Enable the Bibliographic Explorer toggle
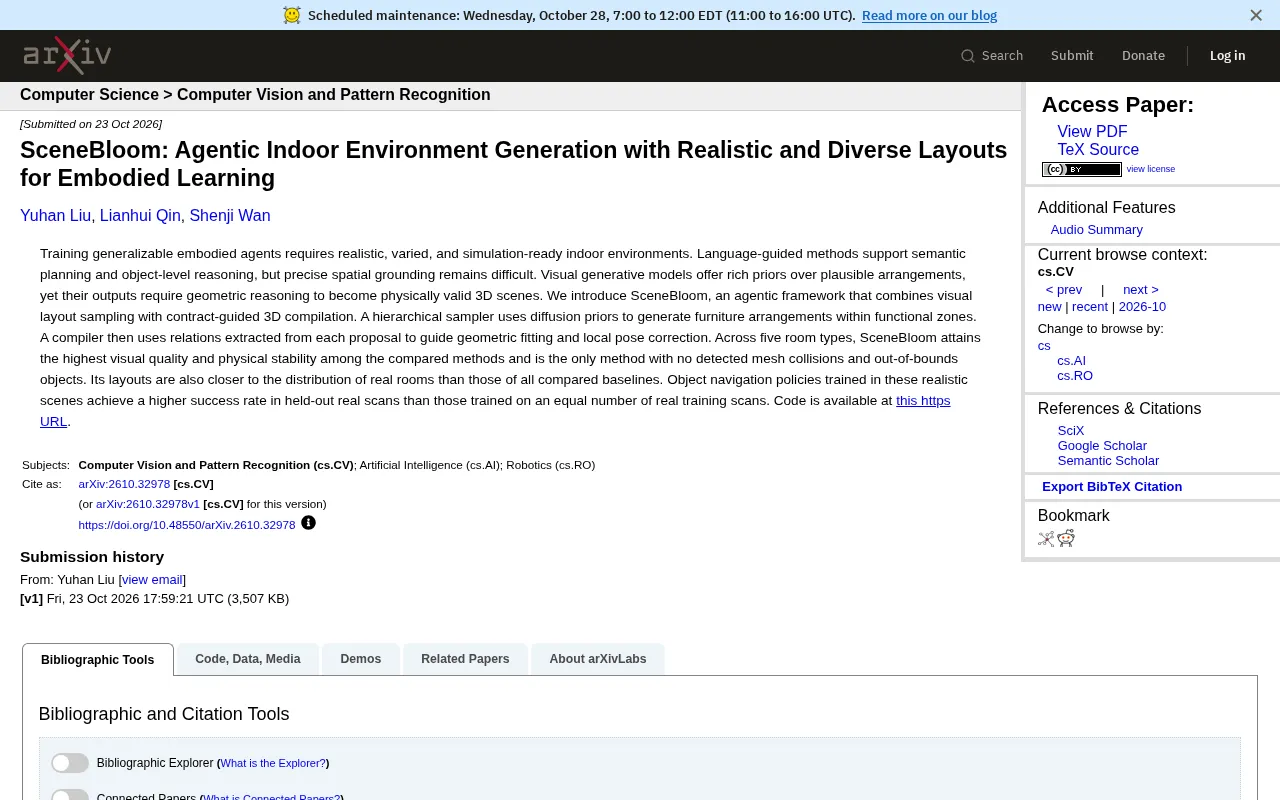1280x800 pixels. (70, 763)
